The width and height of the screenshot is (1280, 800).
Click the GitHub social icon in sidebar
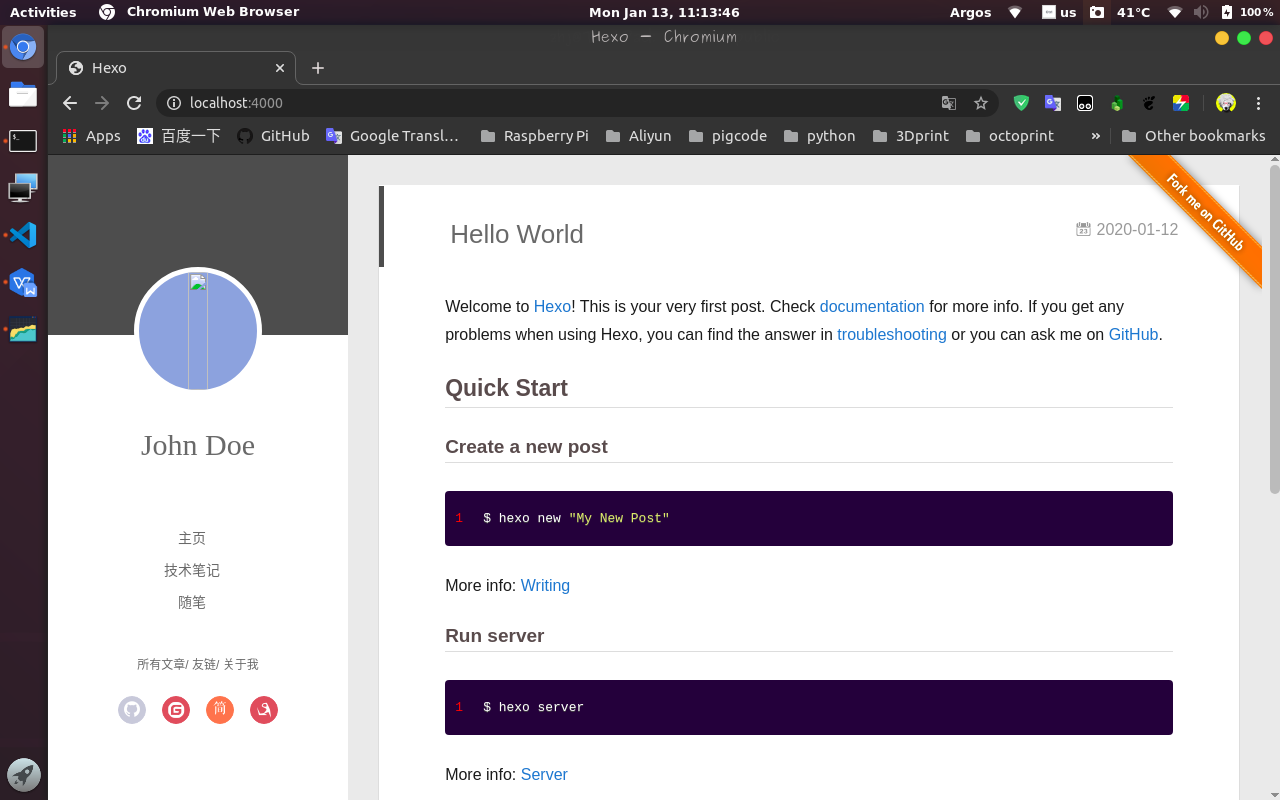[132, 710]
